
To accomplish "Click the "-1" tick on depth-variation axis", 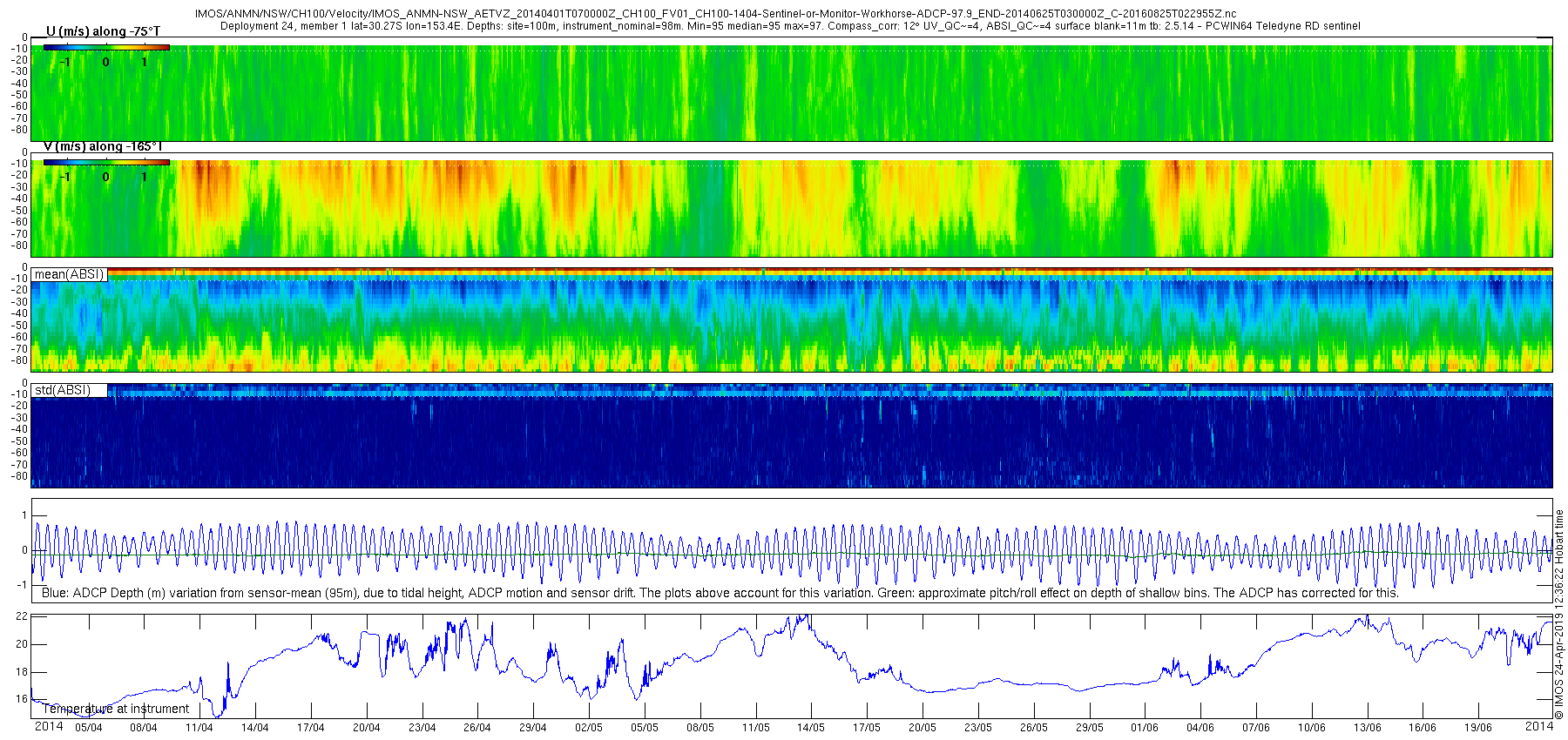I will [23, 585].
